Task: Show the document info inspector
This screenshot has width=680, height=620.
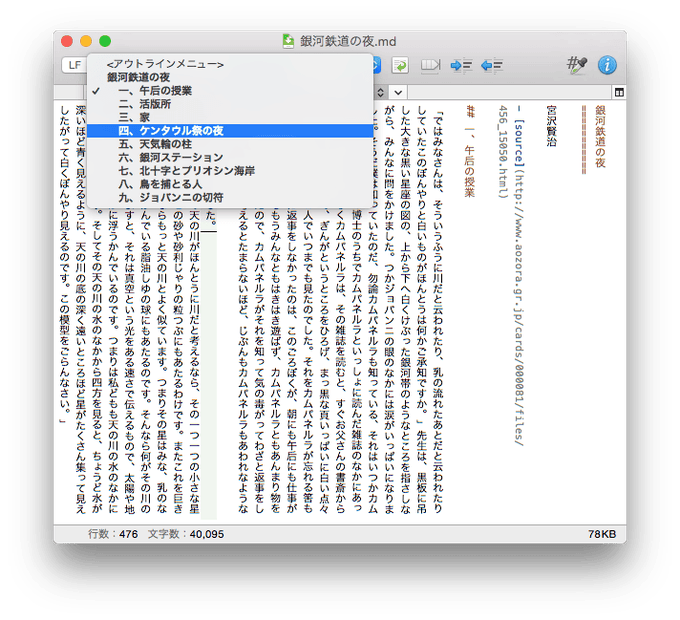Action: pos(607,65)
